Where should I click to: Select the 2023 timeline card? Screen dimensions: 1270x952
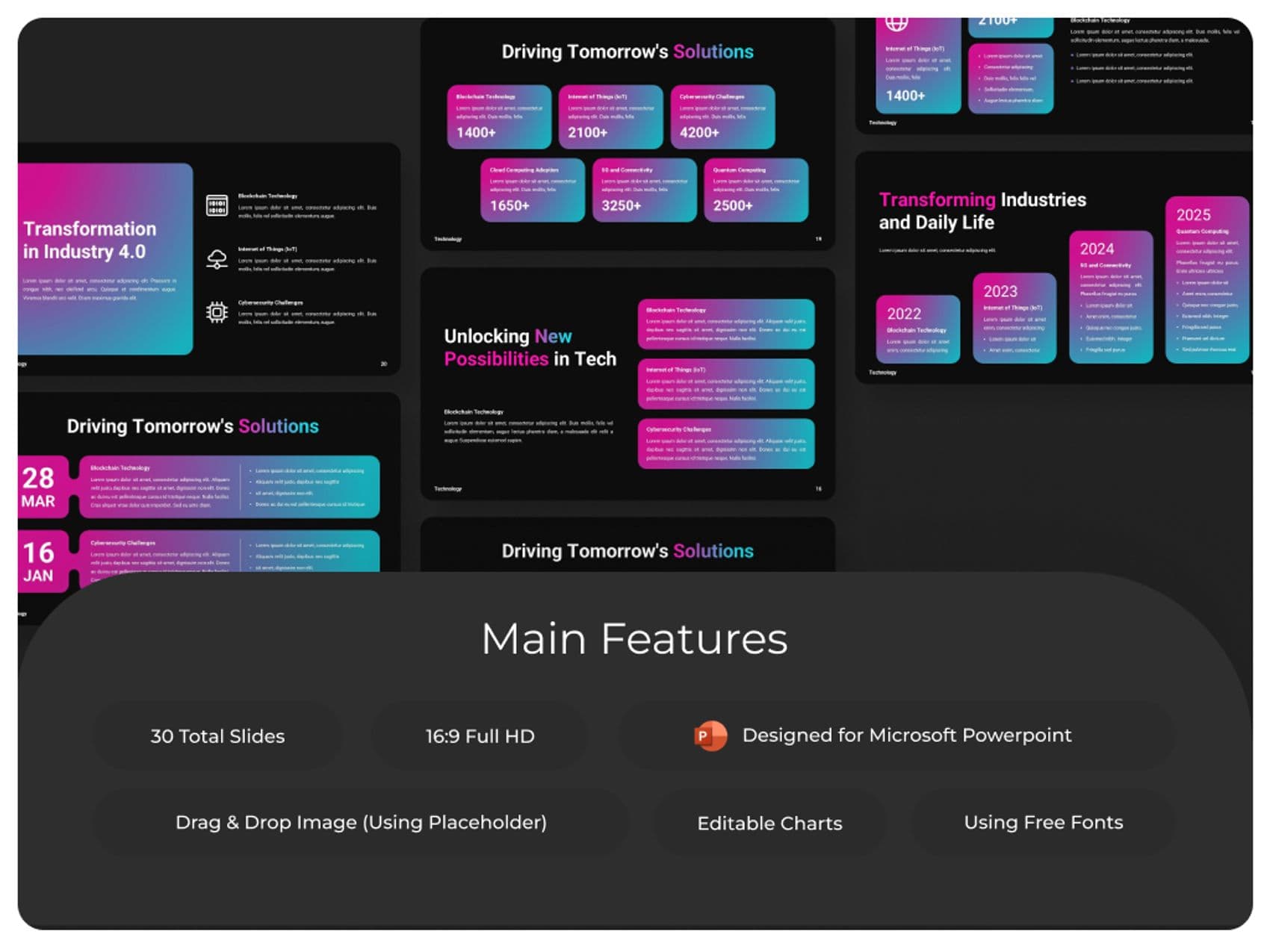[x=1015, y=318]
